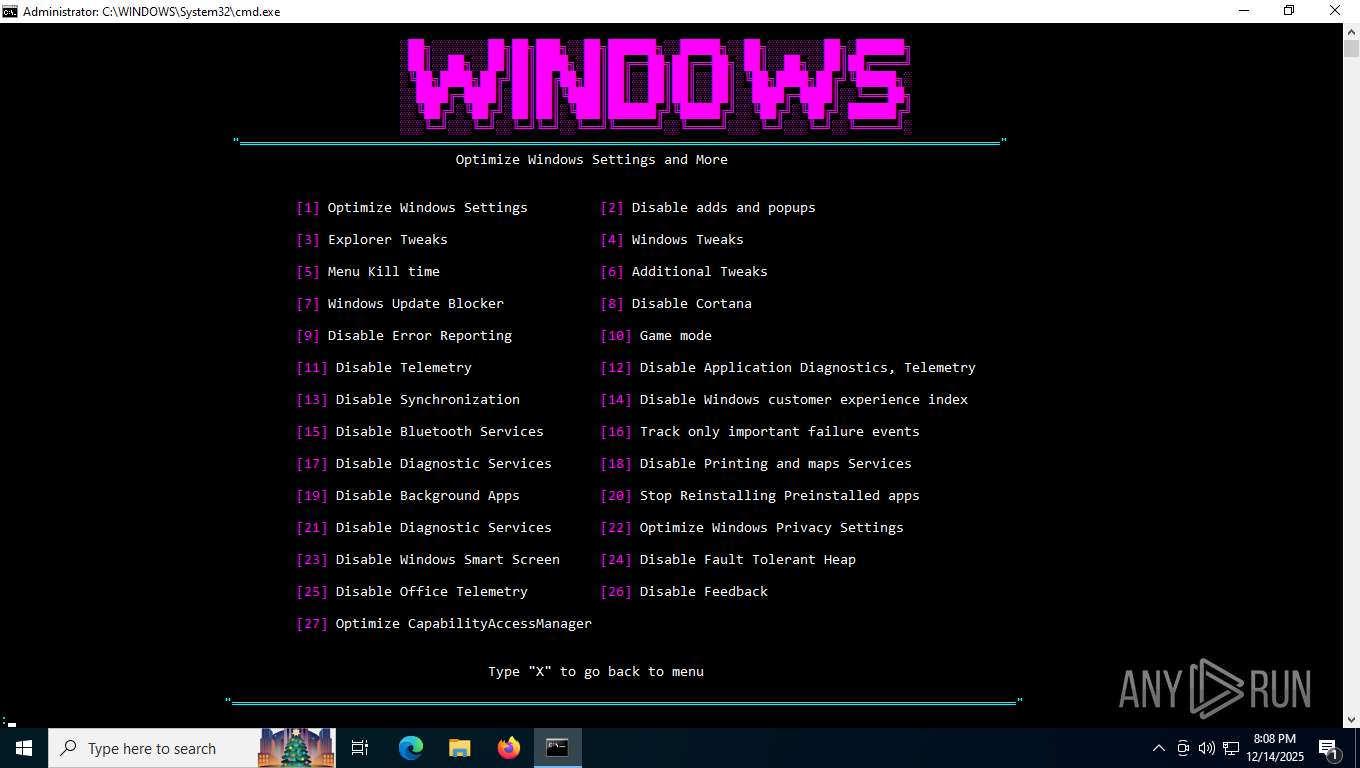Click the cmd.exe window title text
Image resolution: width=1360 pixels, height=768 pixels.
click(151, 11)
